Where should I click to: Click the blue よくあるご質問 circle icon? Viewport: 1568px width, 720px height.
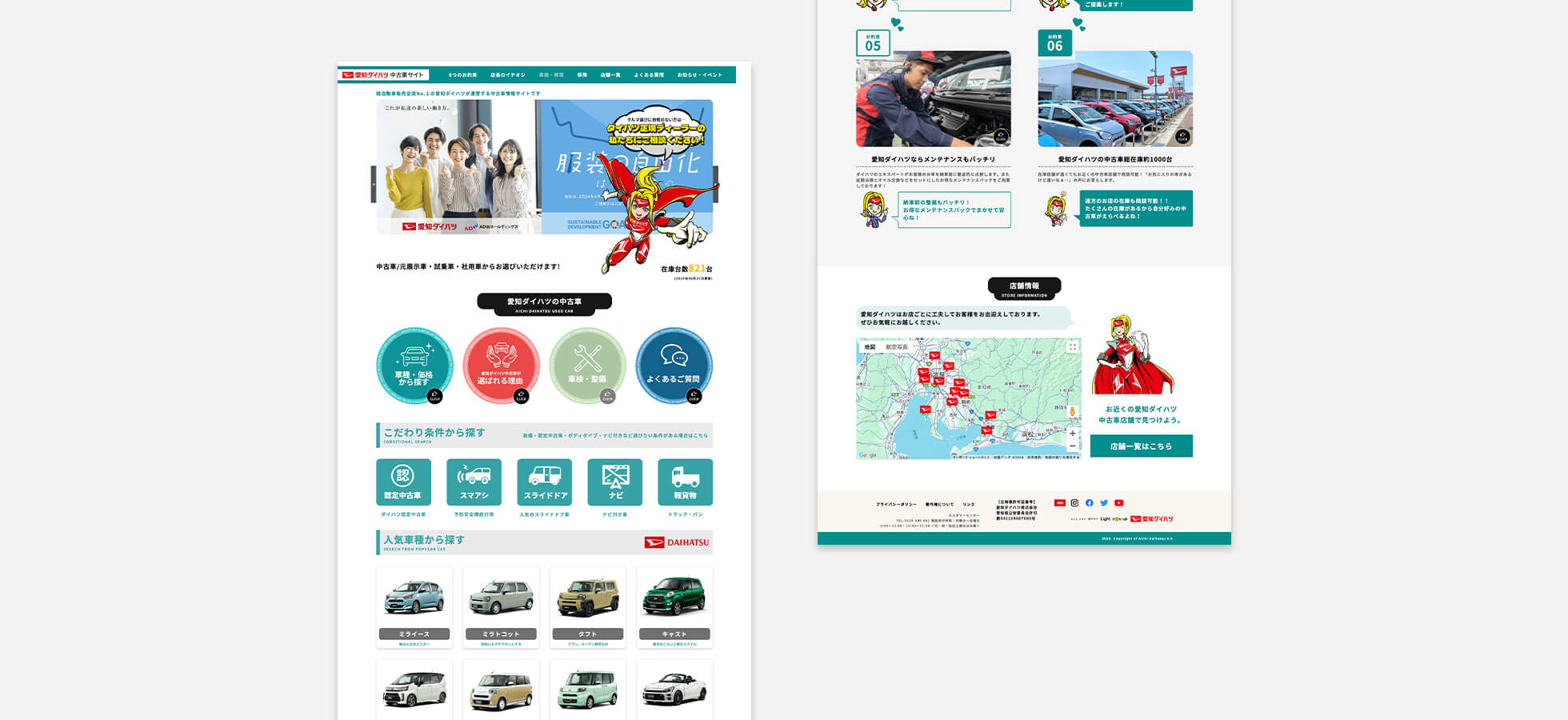674,366
